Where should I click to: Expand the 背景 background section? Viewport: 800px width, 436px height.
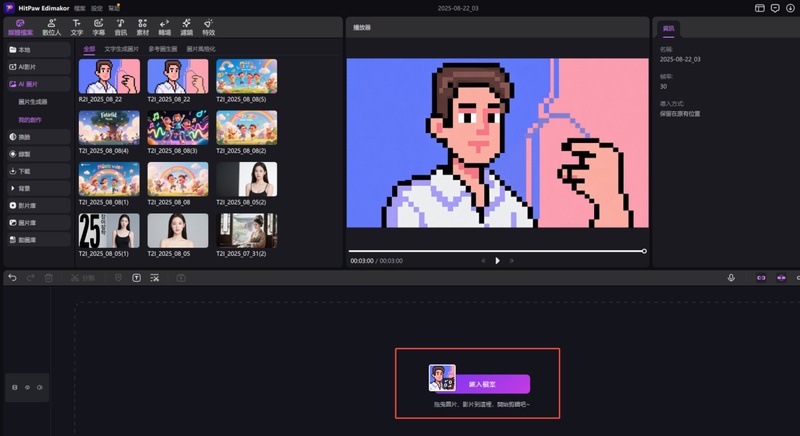pyautogui.click(x=39, y=188)
